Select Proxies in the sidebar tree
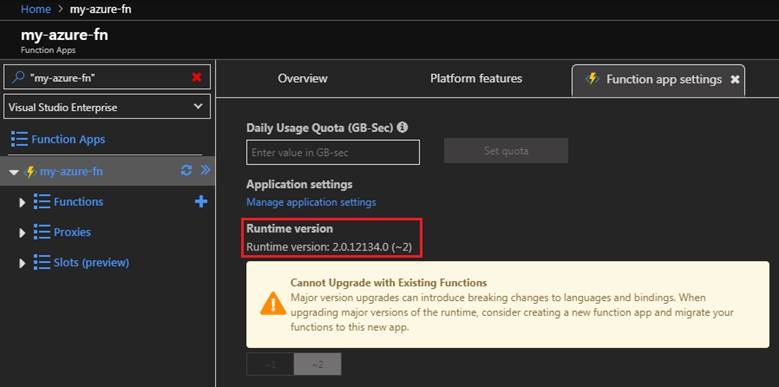Screen dimensions: 779x387 [x=72, y=232]
